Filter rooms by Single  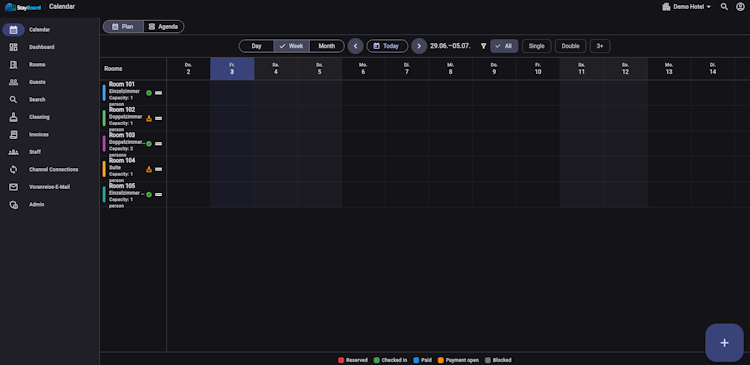[537, 46]
